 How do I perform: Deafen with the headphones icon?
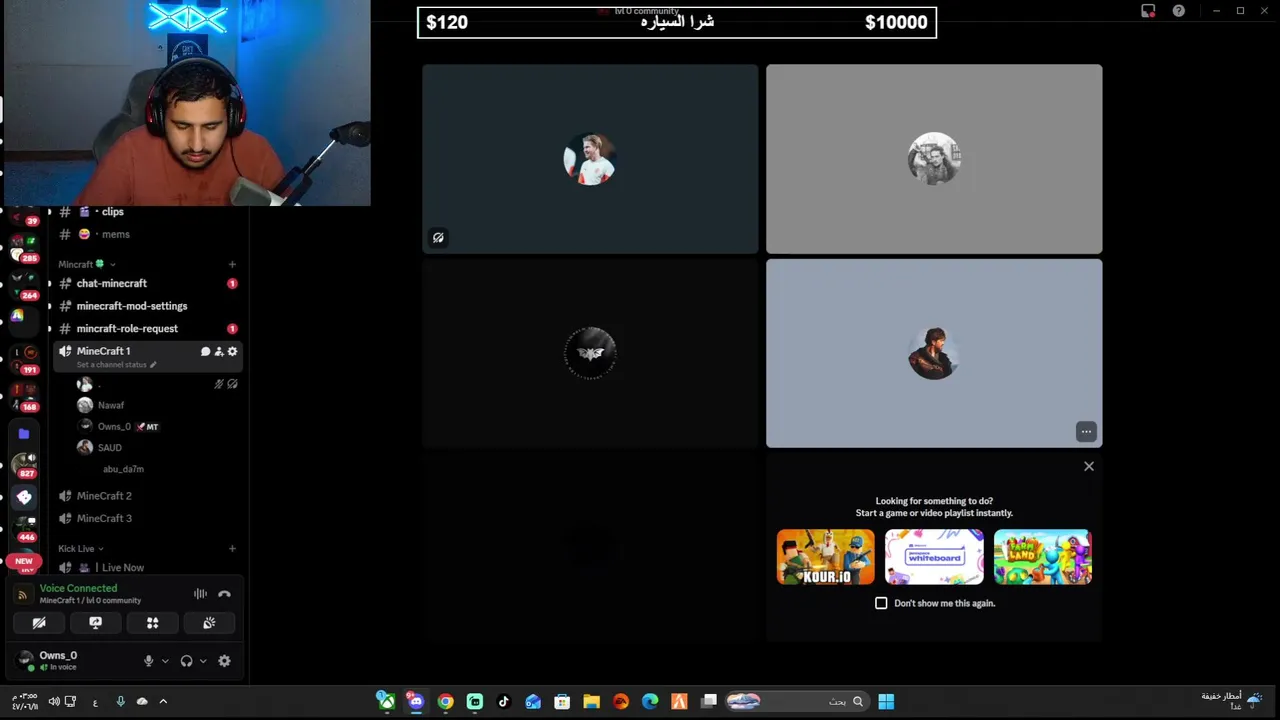point(186,661)
